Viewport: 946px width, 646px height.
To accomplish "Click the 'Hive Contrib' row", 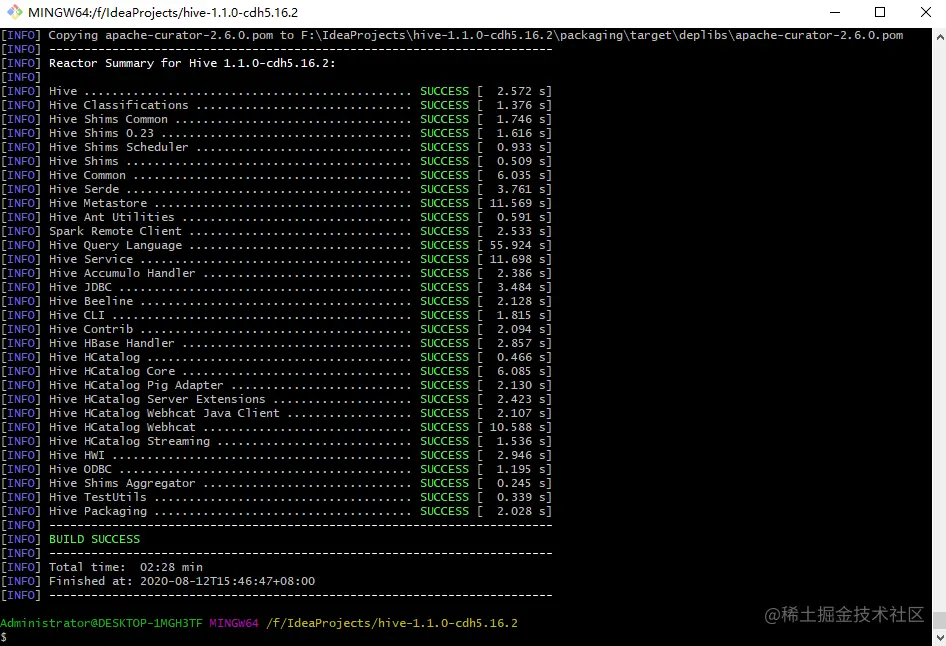I will point(276,329).
